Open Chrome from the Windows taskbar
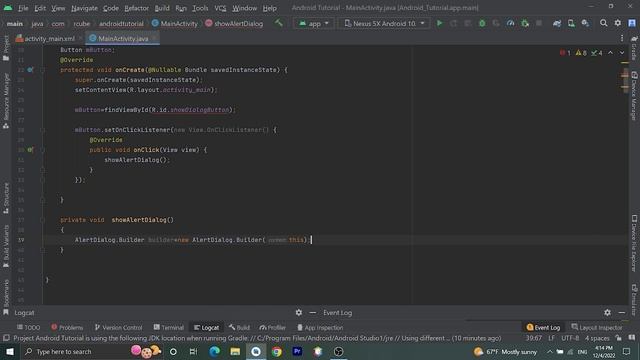This screenshot has width=640, height=360. [277, 351]
